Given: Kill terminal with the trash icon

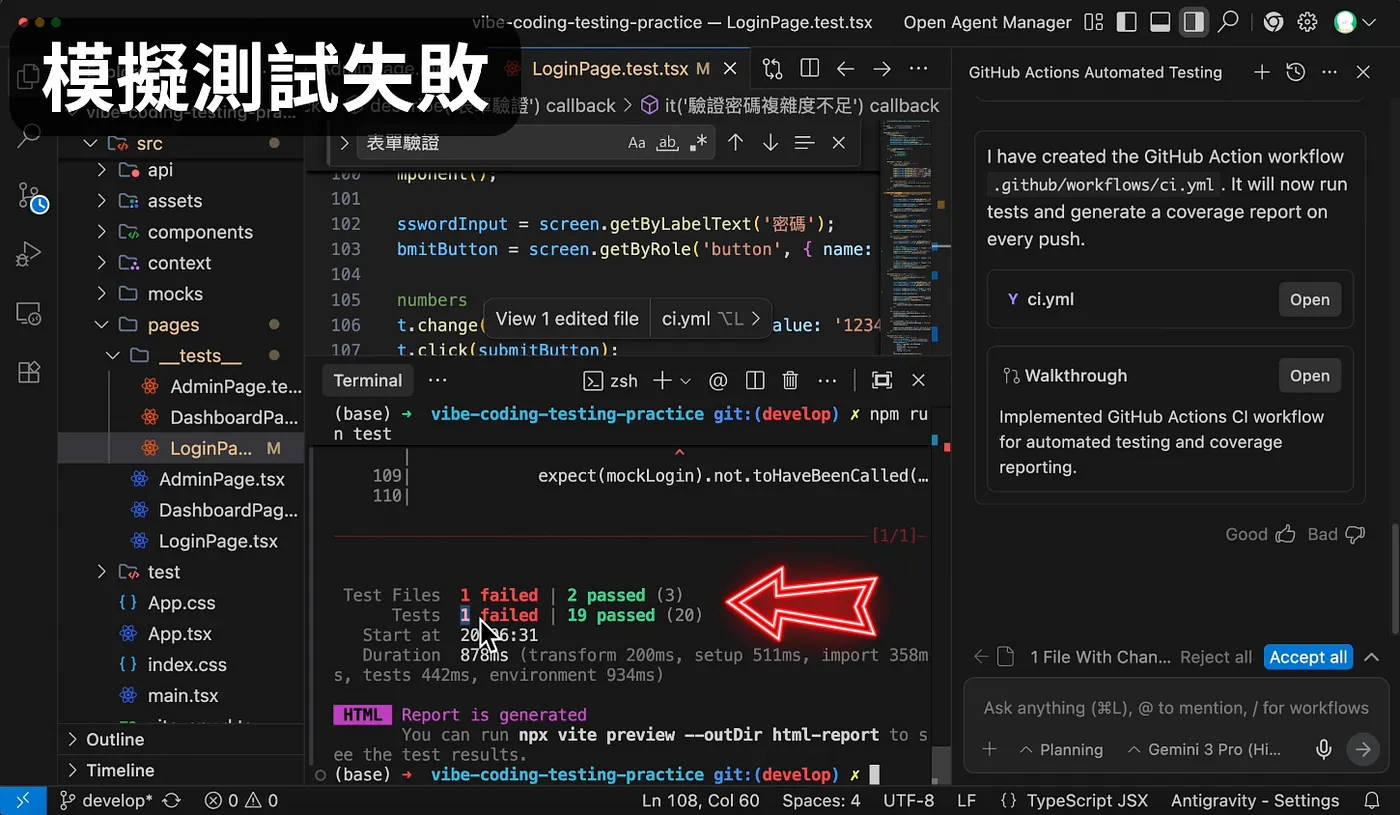Looking at the screenshot, I should 790,380.
